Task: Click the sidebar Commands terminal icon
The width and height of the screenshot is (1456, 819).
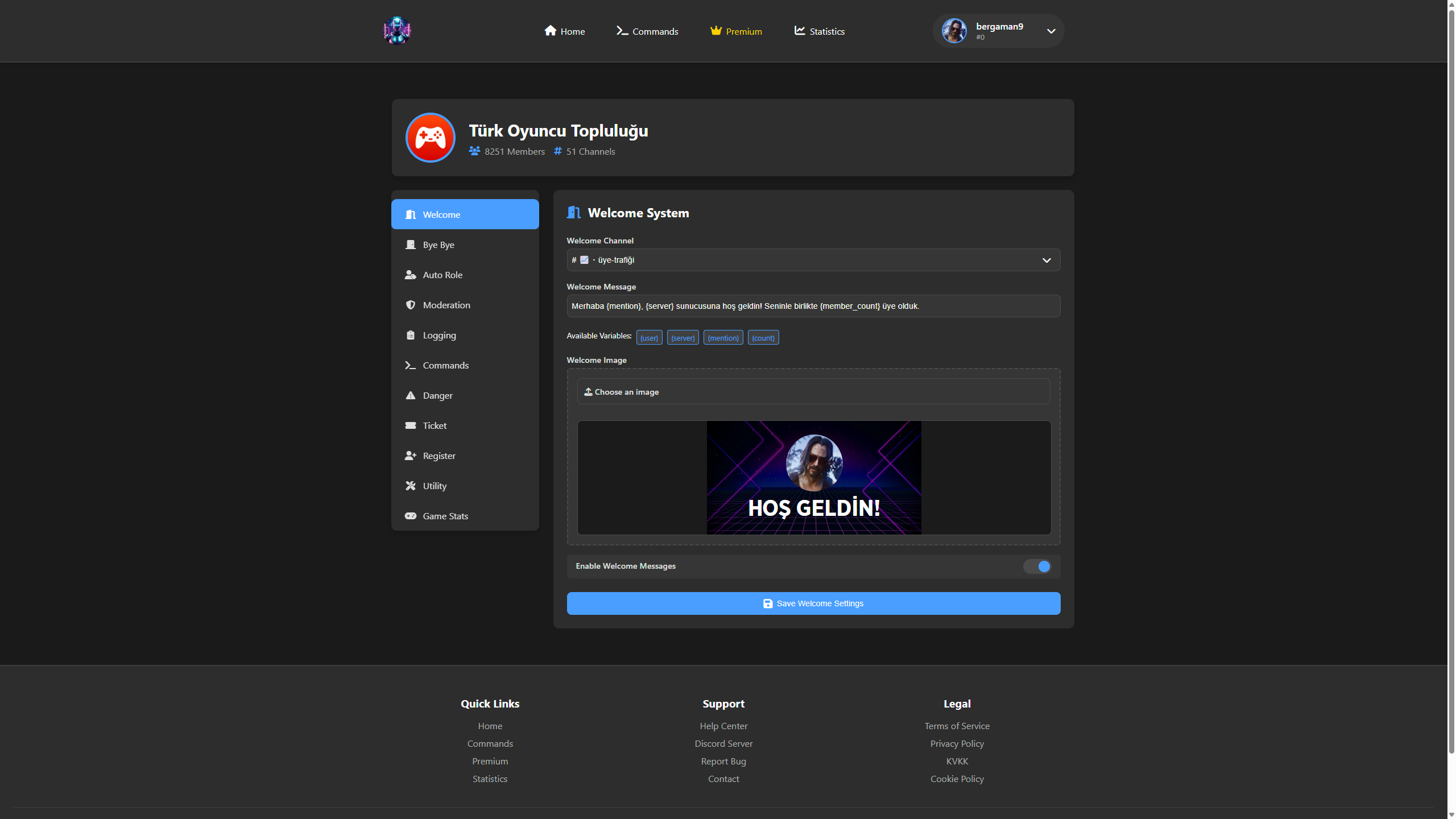Action: (x=411, y=365)
